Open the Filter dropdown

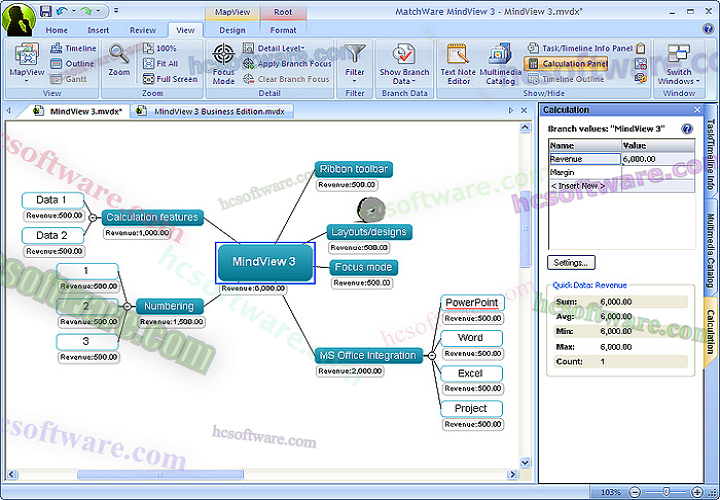[x=355, y=64]
